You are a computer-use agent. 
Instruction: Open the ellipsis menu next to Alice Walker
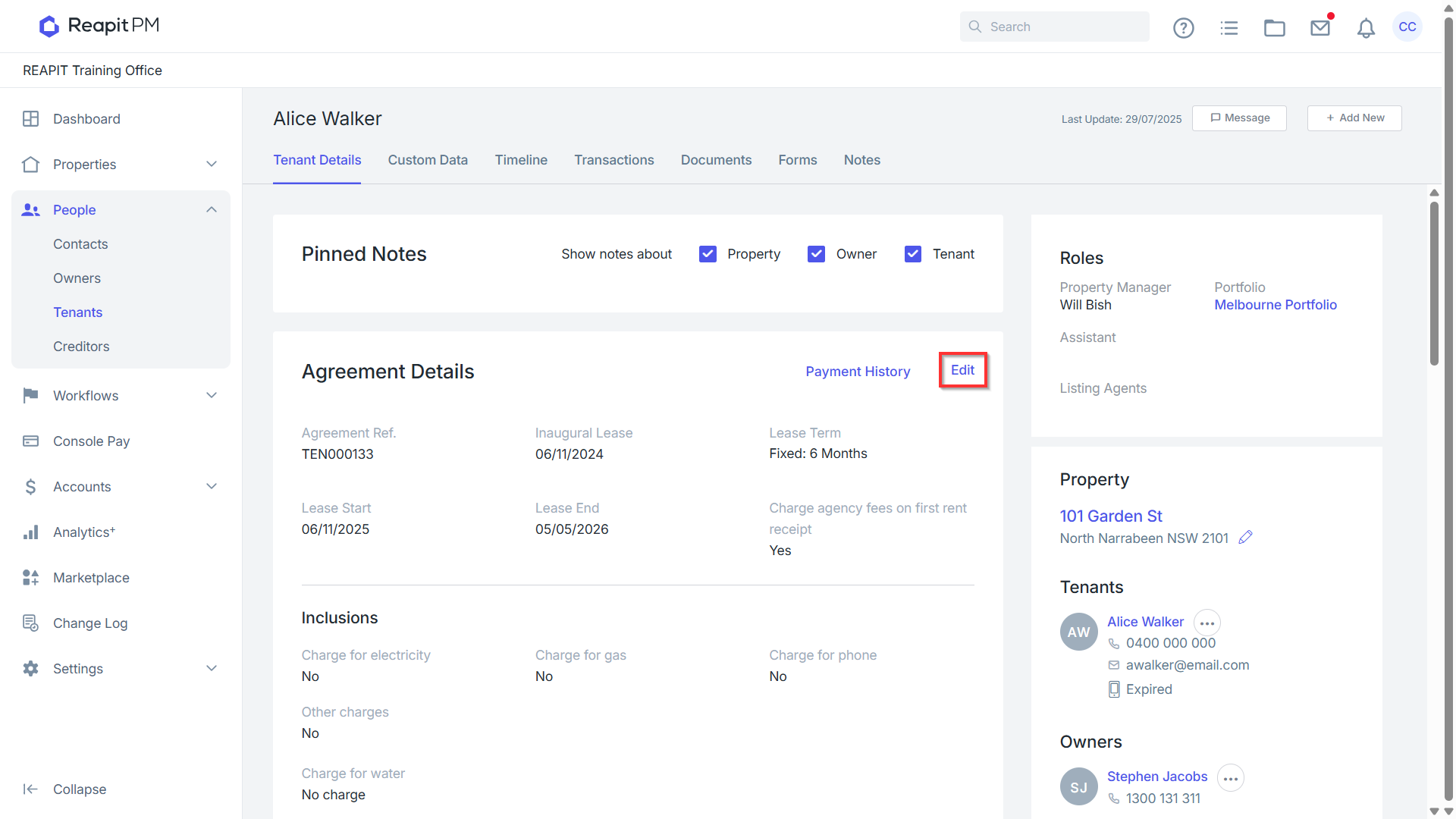tap(1207, 623)
